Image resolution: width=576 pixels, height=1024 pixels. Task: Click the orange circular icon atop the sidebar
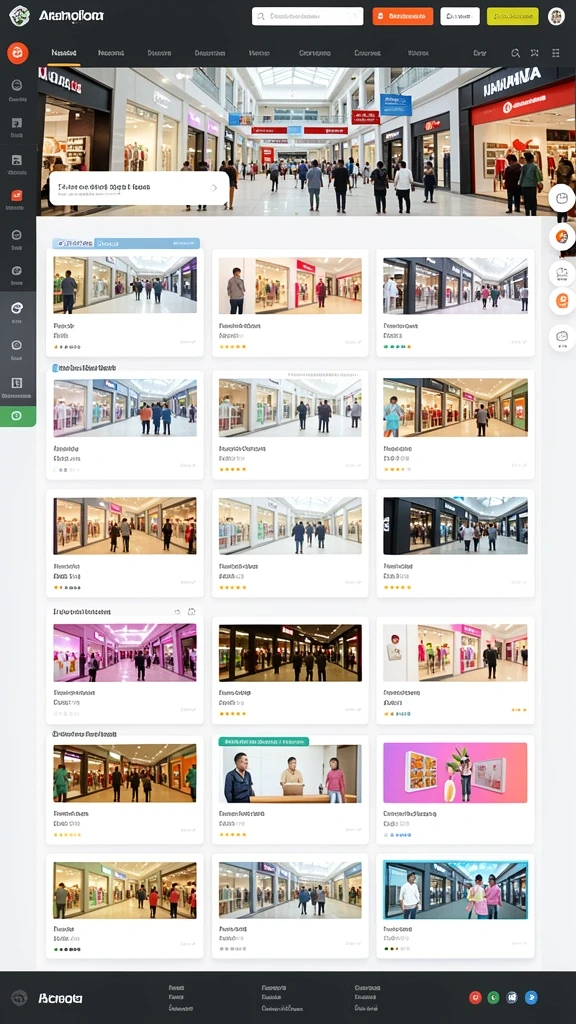tap(18, 53)
